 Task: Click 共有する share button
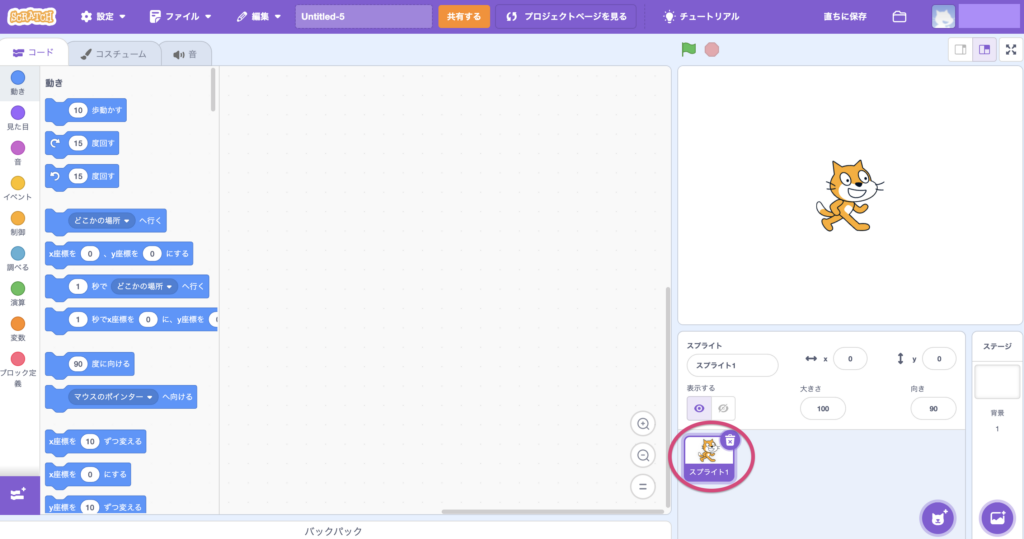[464, 16]
